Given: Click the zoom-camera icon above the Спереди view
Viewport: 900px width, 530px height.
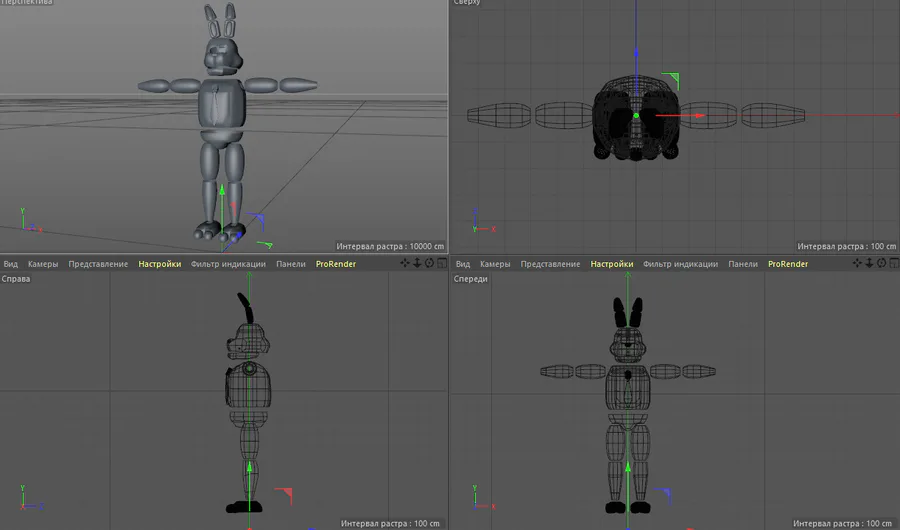Looking at the screenshot, I should tap(870, 263).
